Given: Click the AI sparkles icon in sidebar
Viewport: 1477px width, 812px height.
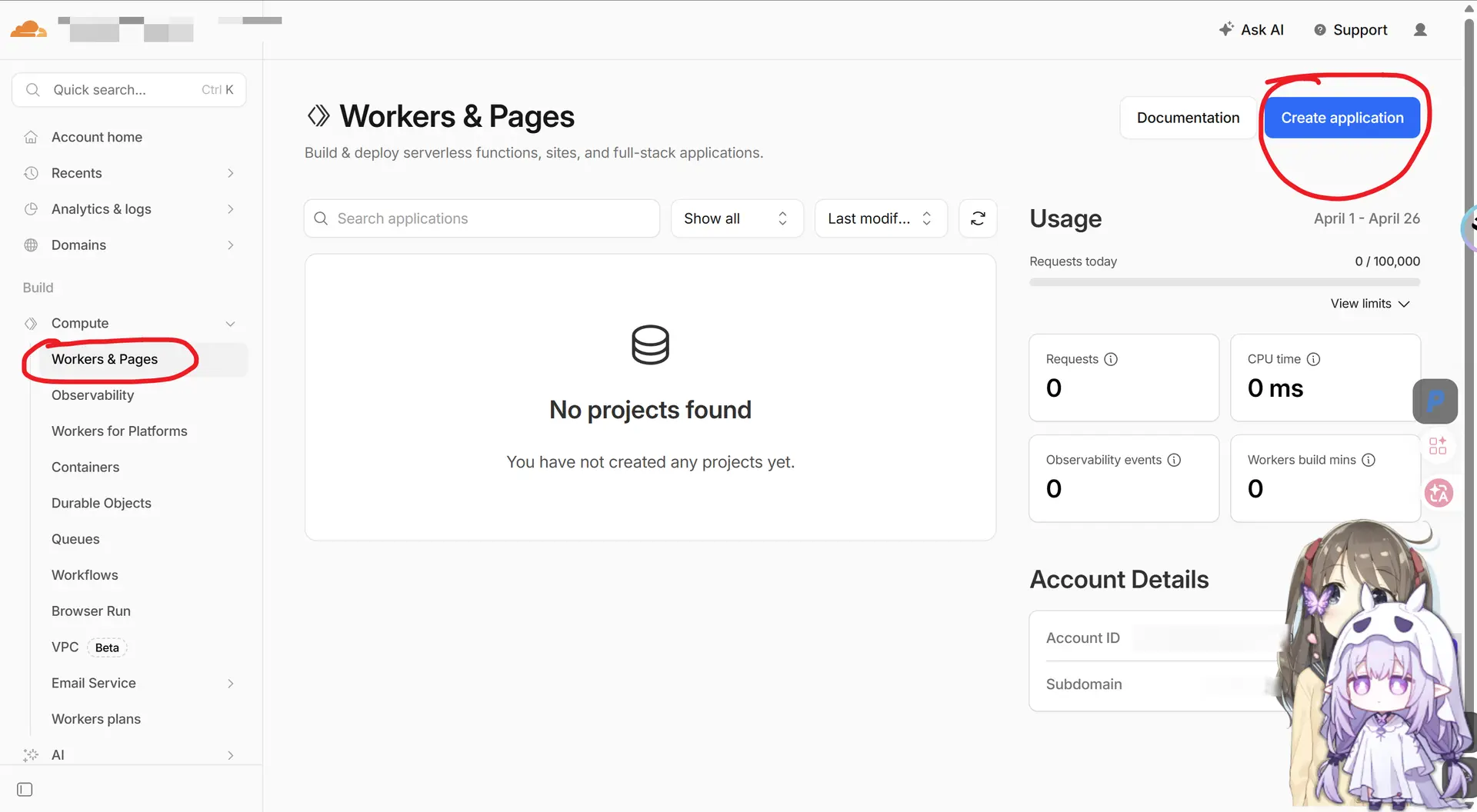Looking at the screenshot, I should [x=31, y=755].
